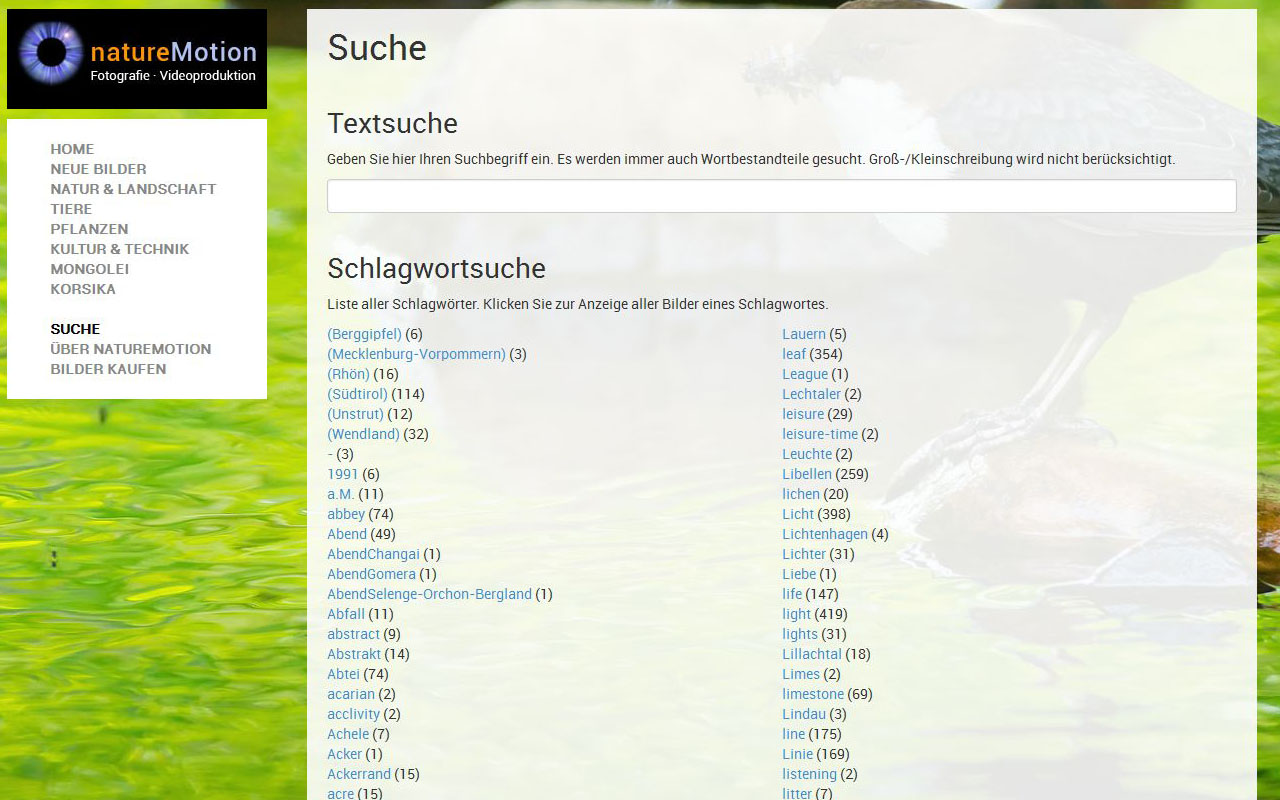Select SUCHE in the sidebar

pyautogui.click(x=75, y=329)
